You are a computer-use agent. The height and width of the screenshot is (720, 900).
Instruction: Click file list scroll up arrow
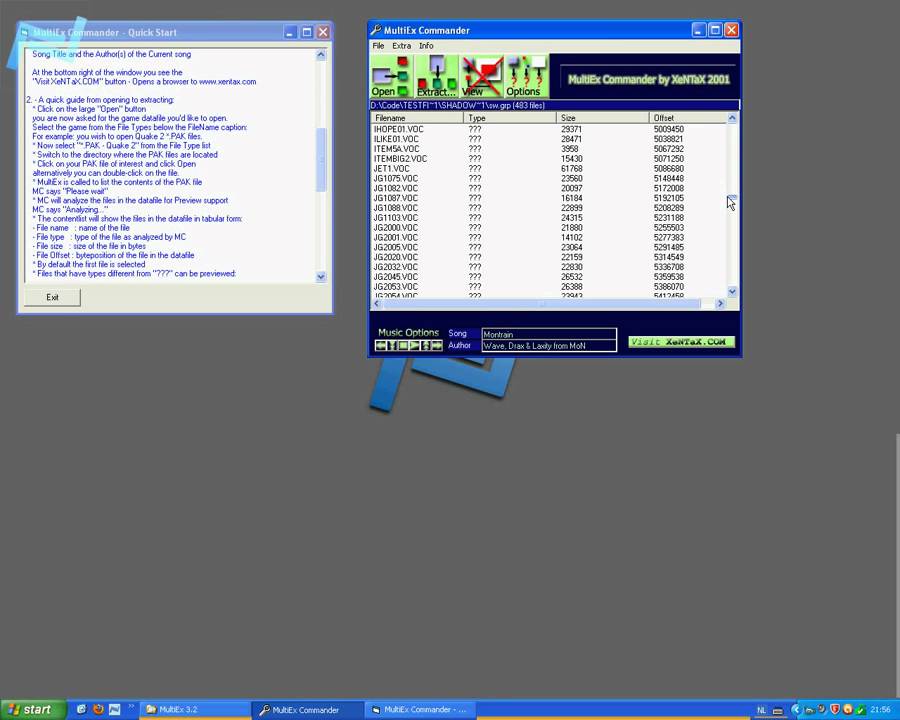(732, 118)
